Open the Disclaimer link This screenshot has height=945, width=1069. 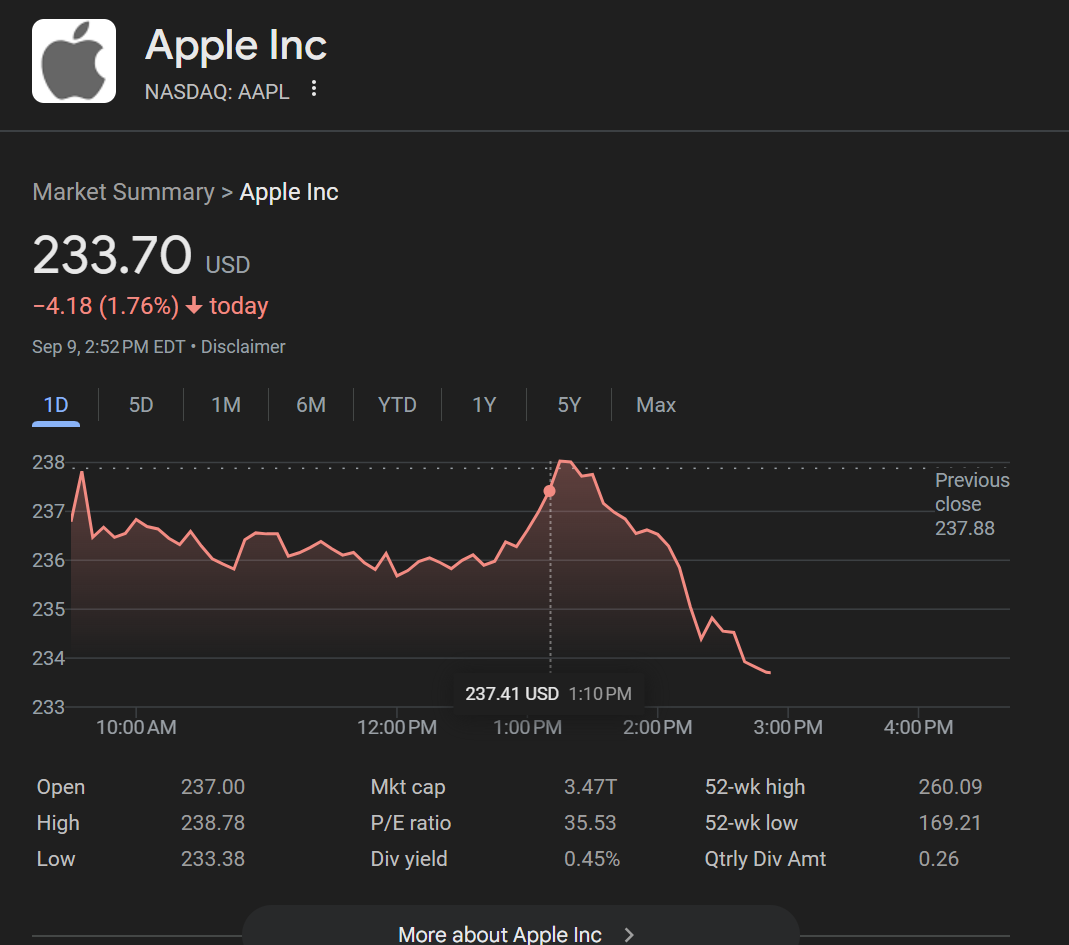[x=243, y=347]
